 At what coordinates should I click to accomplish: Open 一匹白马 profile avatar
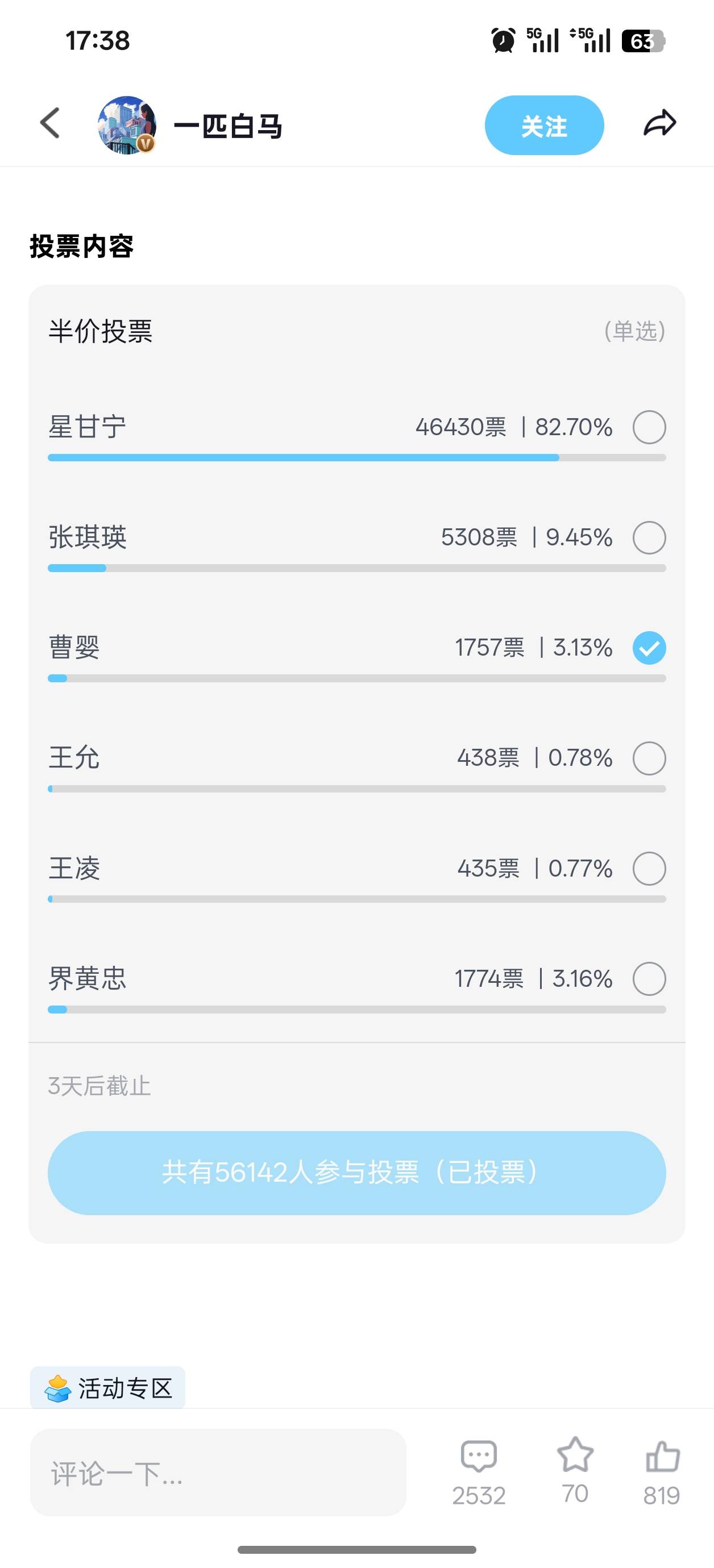tap(127, 125)
